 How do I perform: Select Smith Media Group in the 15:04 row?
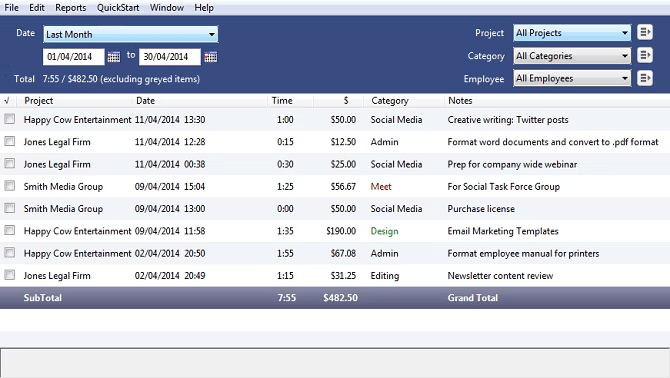63,187
